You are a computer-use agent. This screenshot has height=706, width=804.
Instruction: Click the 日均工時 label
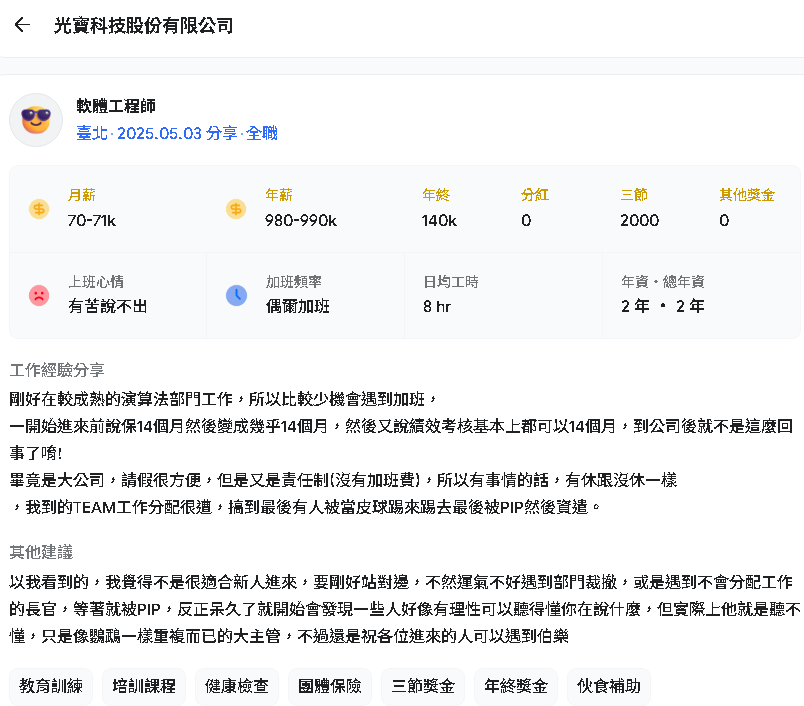pyautogui.click(x=451, y=281)
